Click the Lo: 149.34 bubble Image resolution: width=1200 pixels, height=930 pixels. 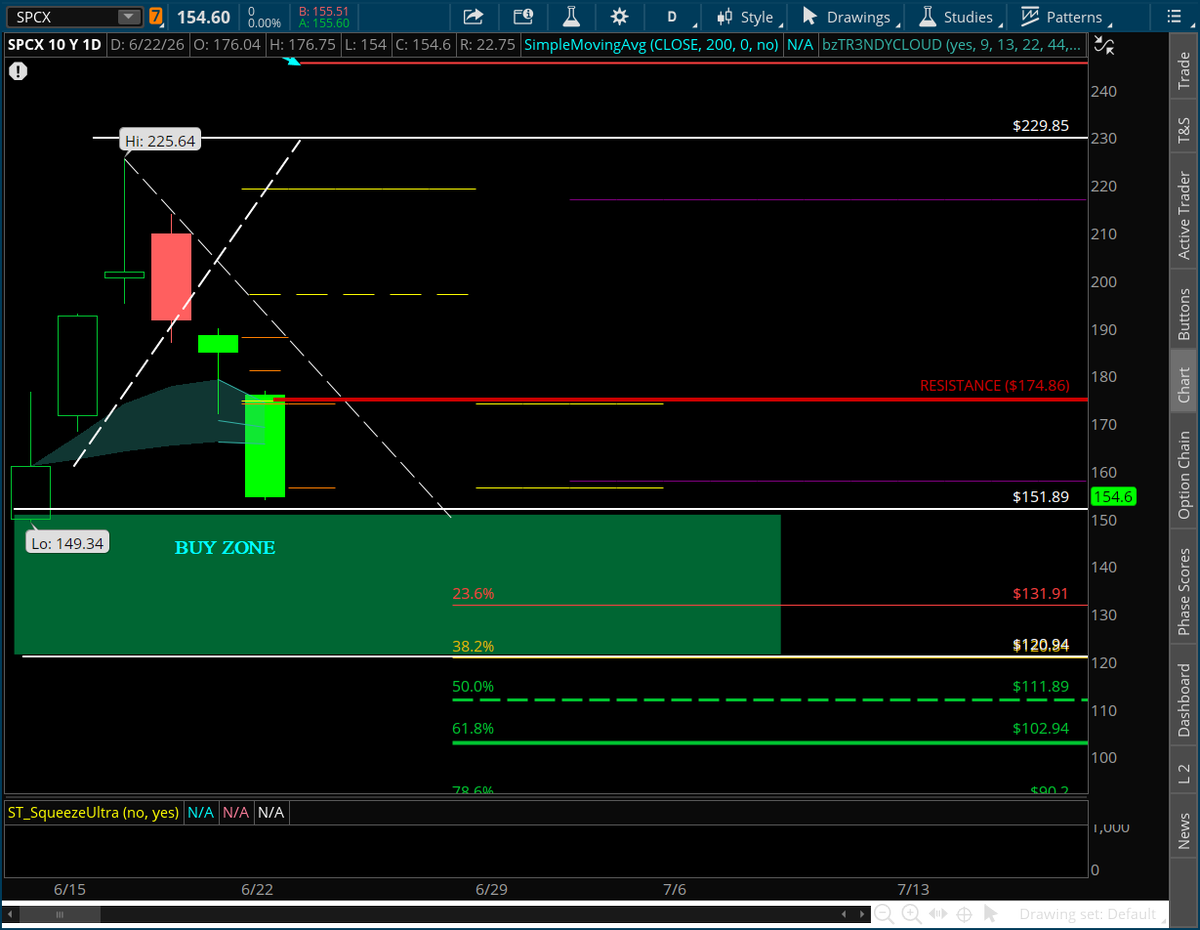68,543
